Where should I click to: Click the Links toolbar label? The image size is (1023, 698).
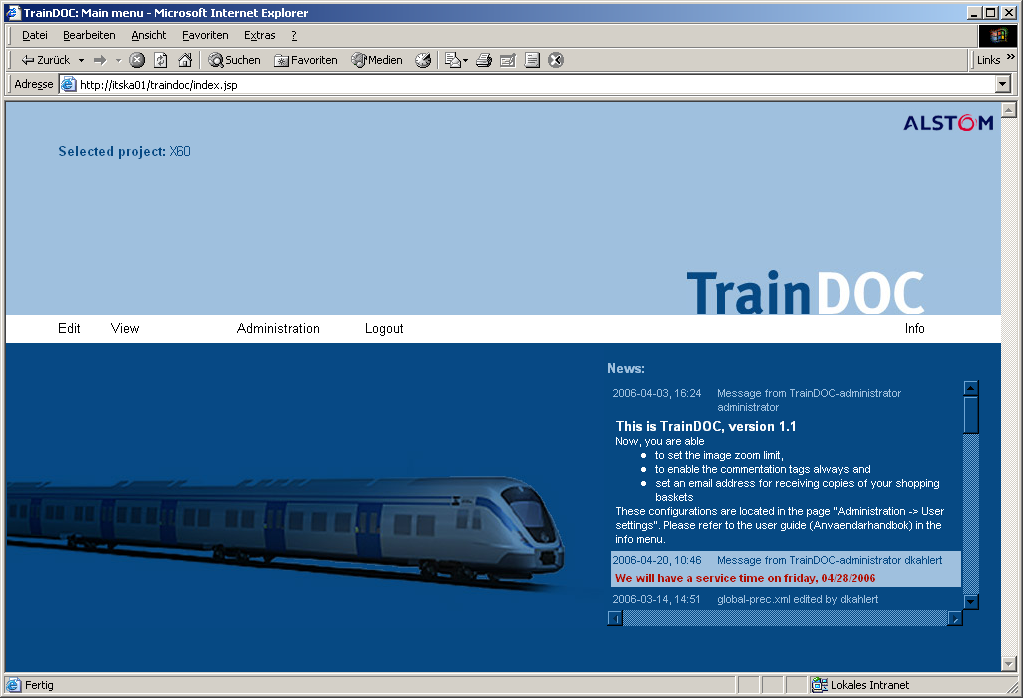click(988, 60)
